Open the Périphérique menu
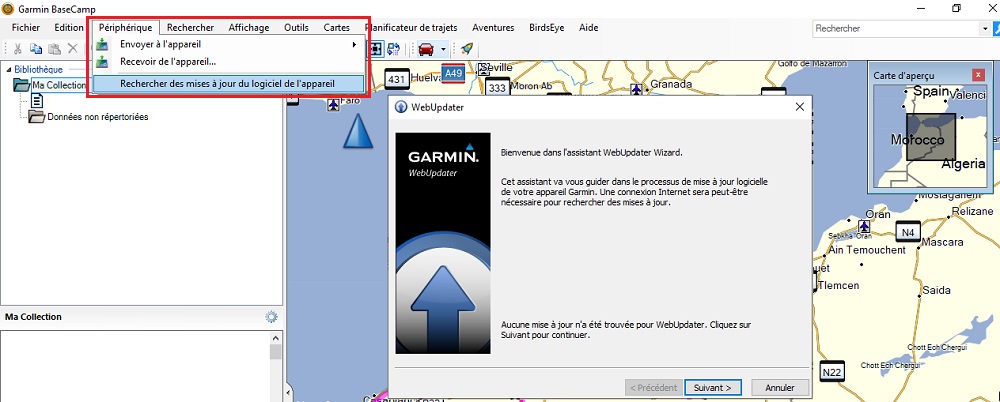The height and width of the screenshot is (402, 1000). 126,27
